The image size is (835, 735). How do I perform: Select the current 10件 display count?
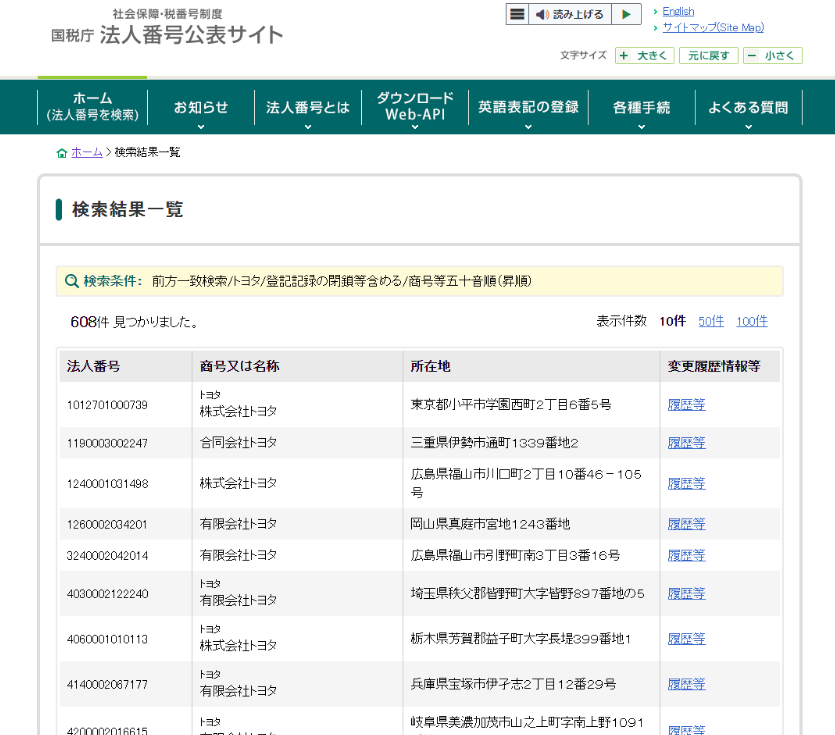(673, 321)
